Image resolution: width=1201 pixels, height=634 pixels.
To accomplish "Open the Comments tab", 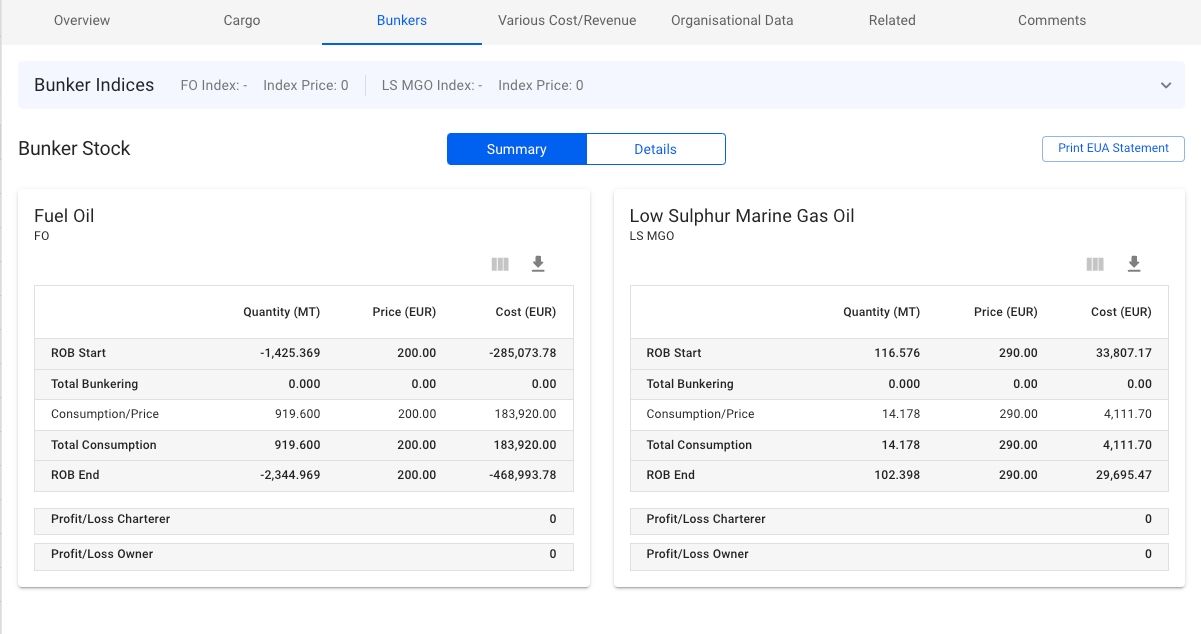I will 1052,20.
